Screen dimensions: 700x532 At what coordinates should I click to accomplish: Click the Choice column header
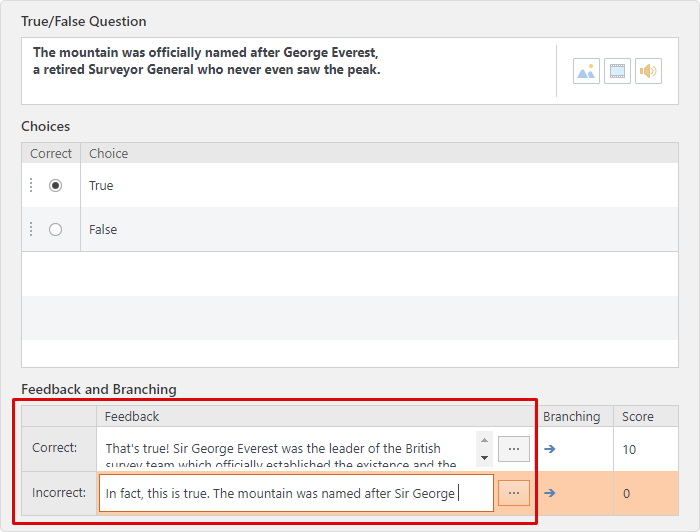coord(379,154)
